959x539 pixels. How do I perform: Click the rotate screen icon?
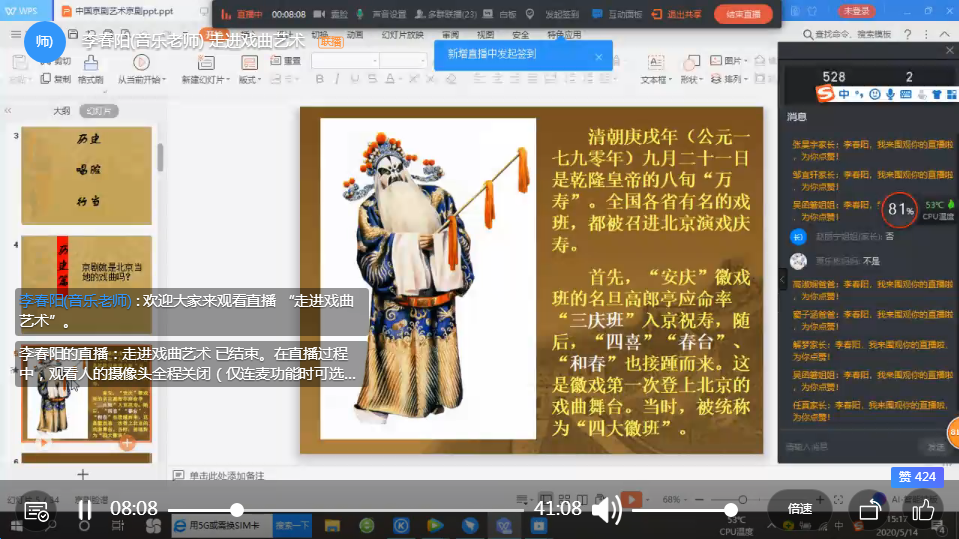pyautogui.click(x=869, y=510)
